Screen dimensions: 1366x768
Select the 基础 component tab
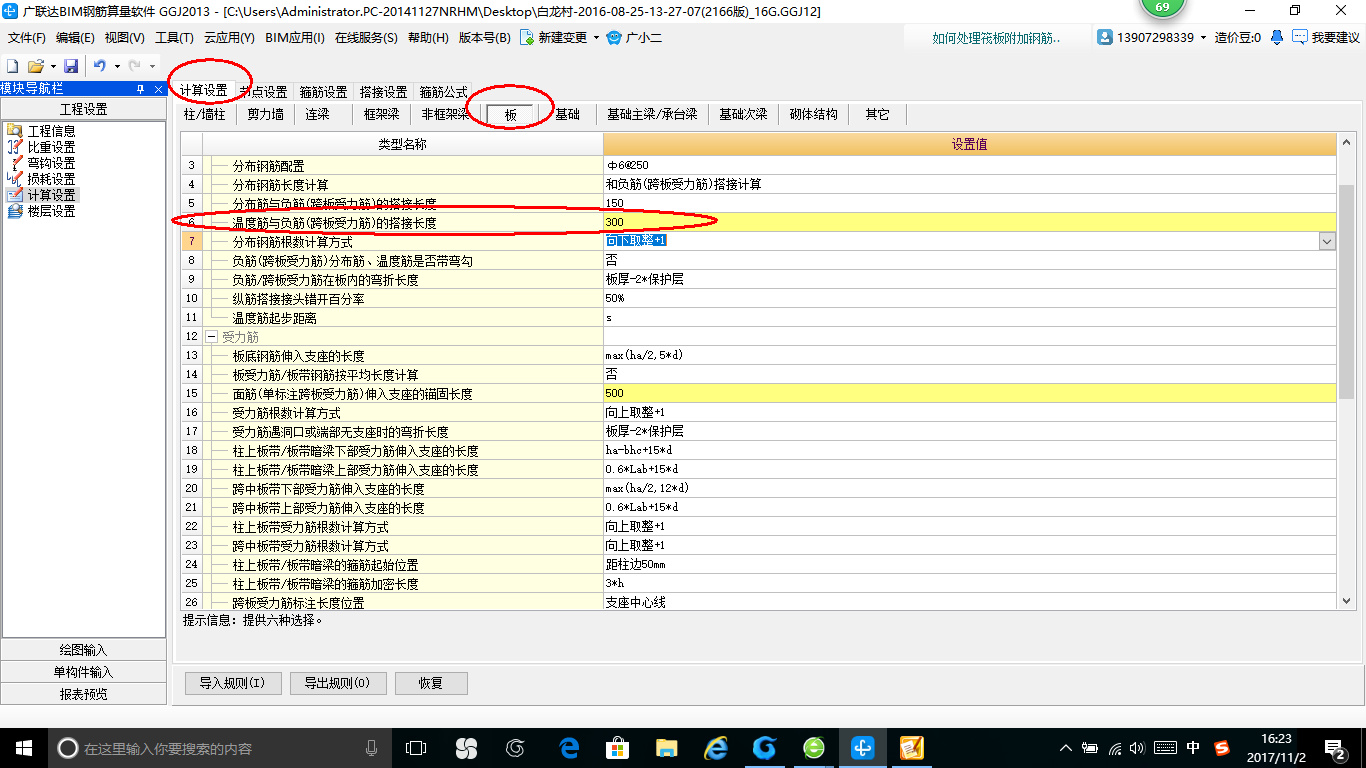click(567, 114)
